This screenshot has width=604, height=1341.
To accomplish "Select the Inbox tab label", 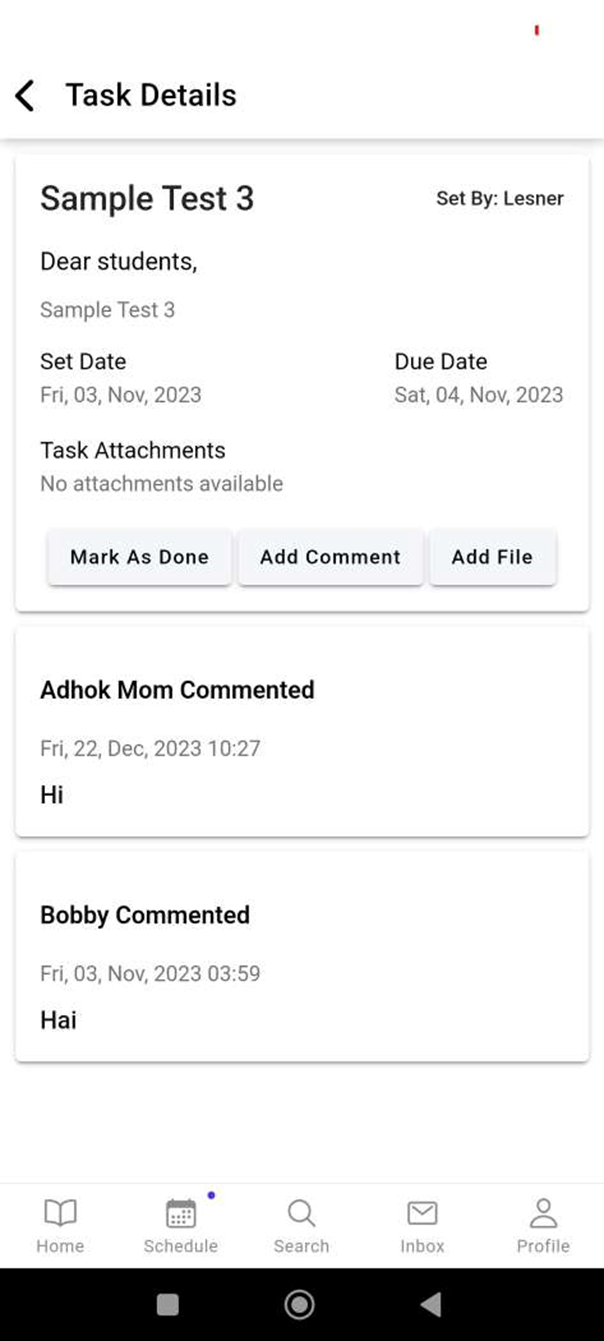I will point(422,1246).
